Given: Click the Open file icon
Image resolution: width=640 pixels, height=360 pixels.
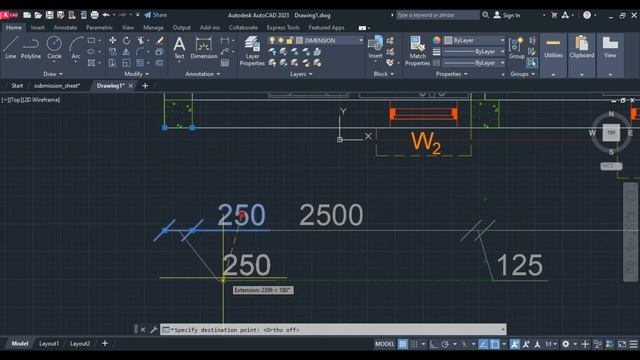Looking at the screenshot, I should [38, 15].
